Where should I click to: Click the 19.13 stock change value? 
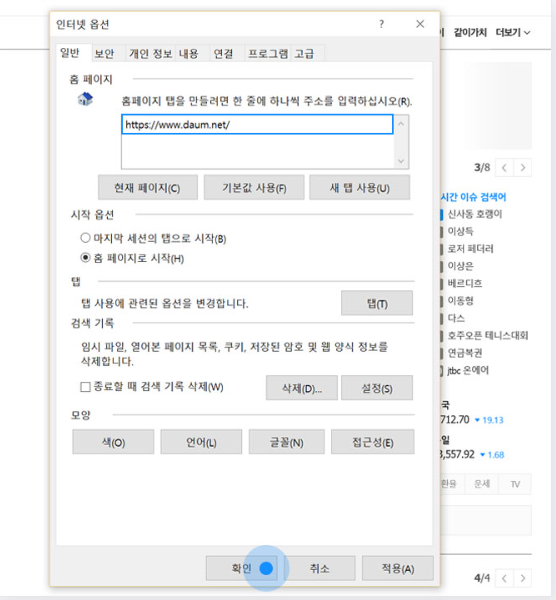pos(493,420)
